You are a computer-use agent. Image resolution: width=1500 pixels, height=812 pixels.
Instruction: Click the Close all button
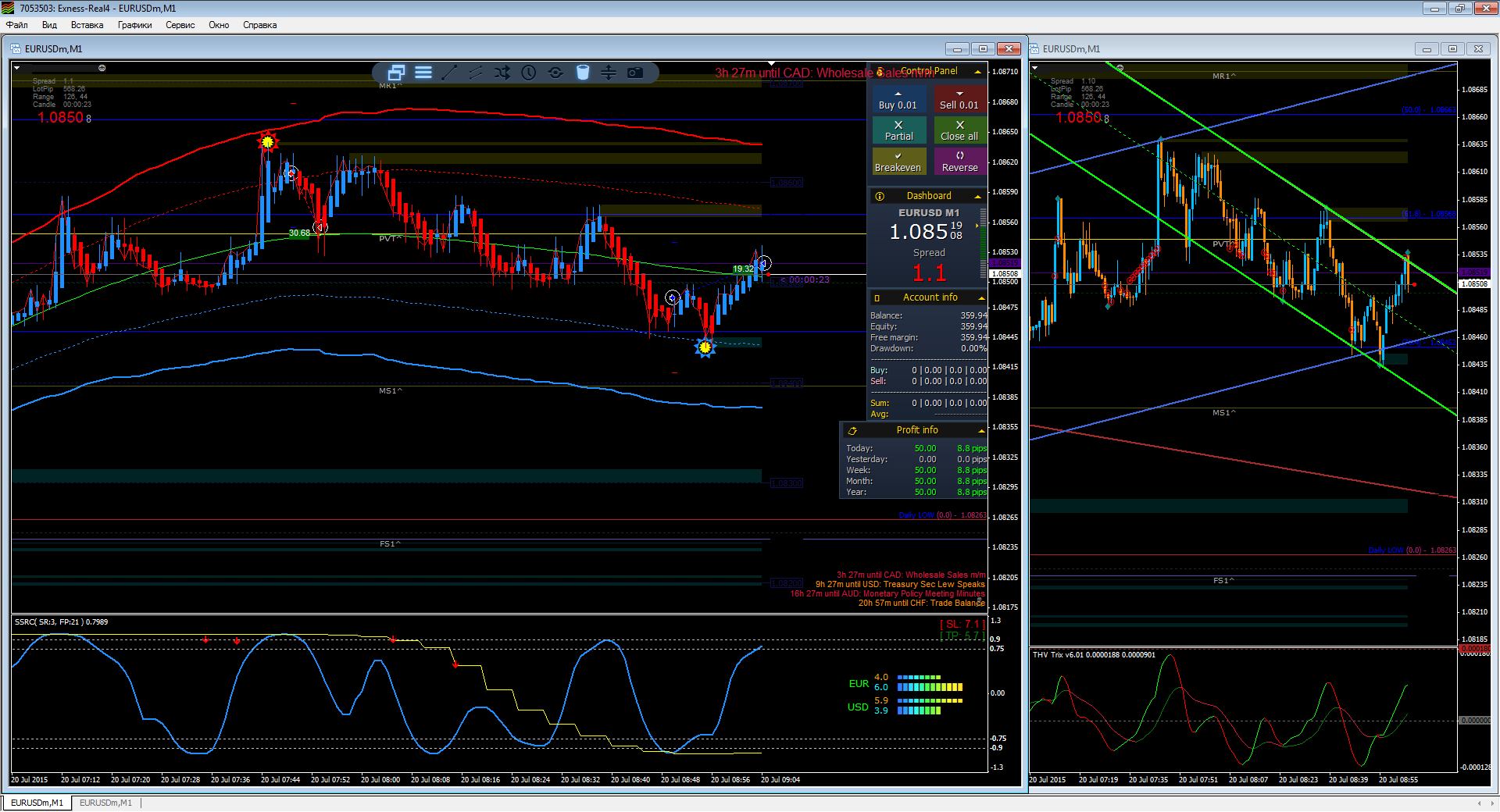(x=960, y=130)
